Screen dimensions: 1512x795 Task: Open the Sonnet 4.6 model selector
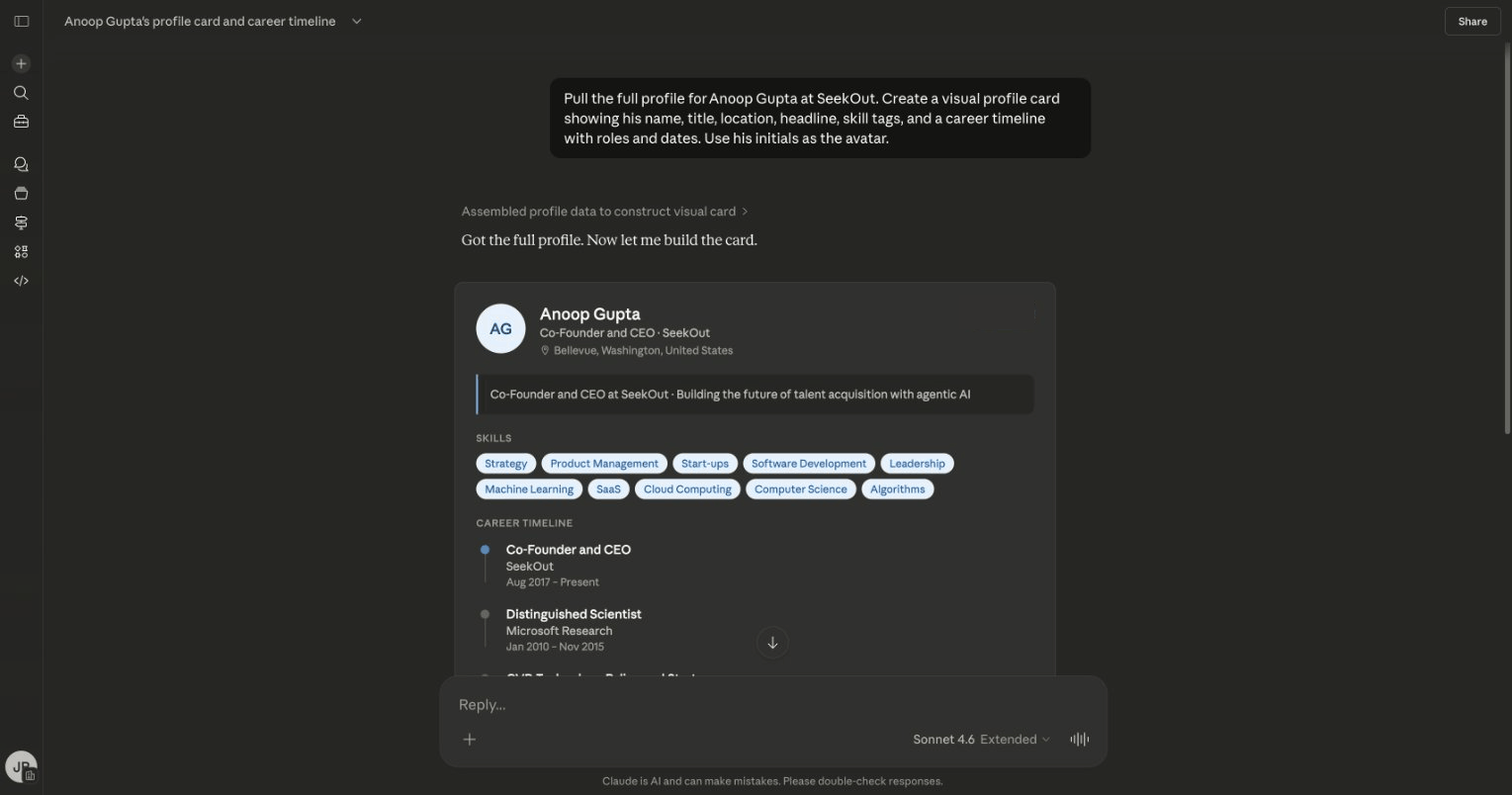pos(943,739)
